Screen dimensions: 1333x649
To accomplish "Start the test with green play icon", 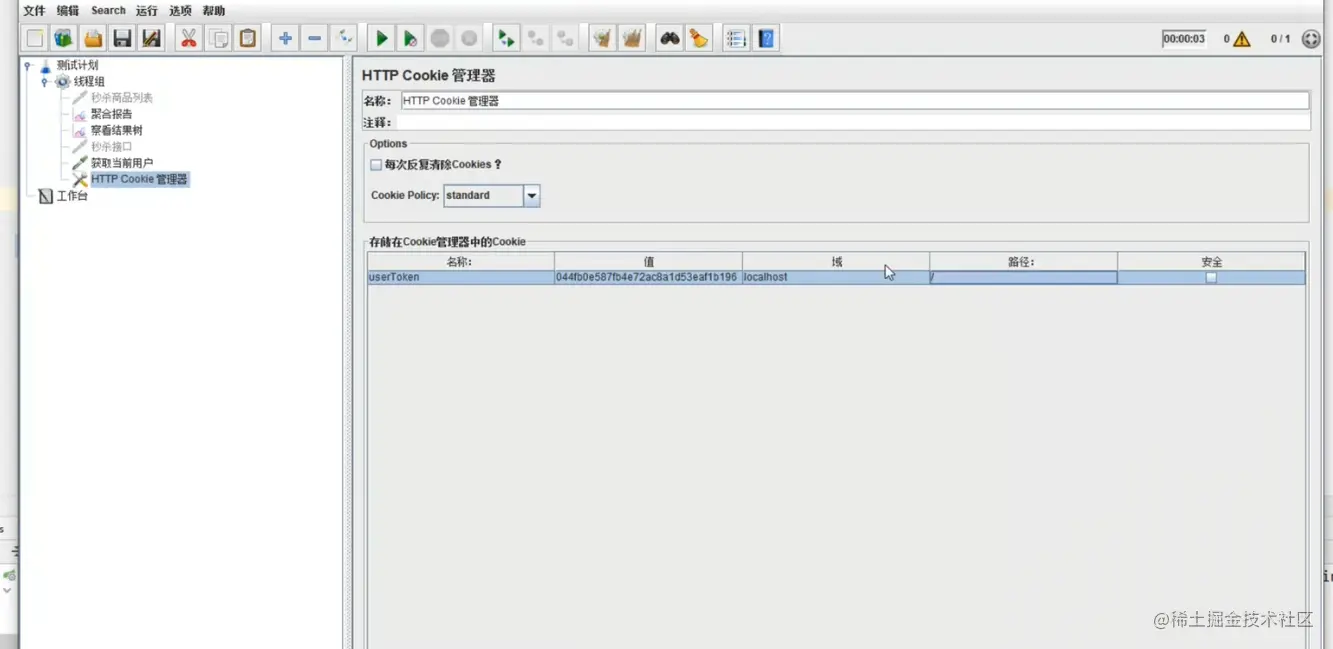I will coord(381,39).
